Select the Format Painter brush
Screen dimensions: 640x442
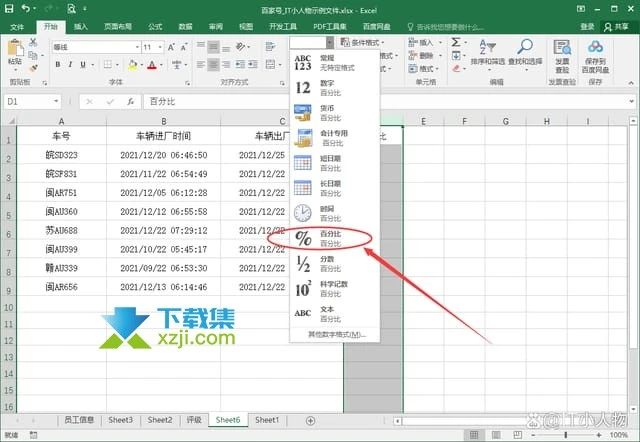point(33,68)
